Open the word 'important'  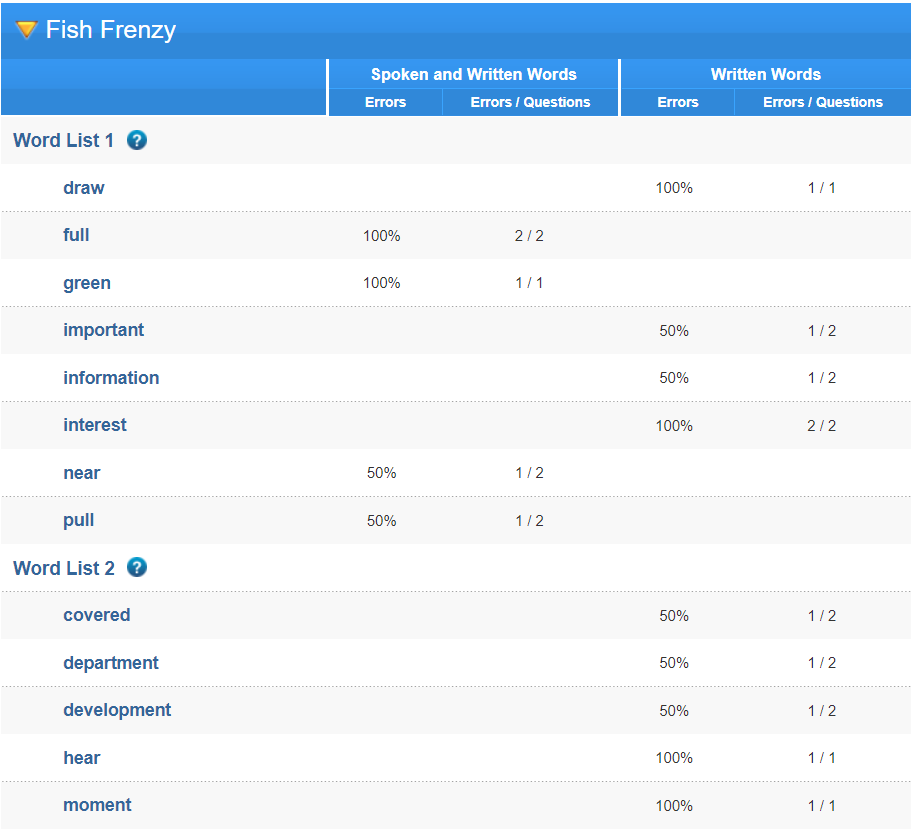(104, 330)
